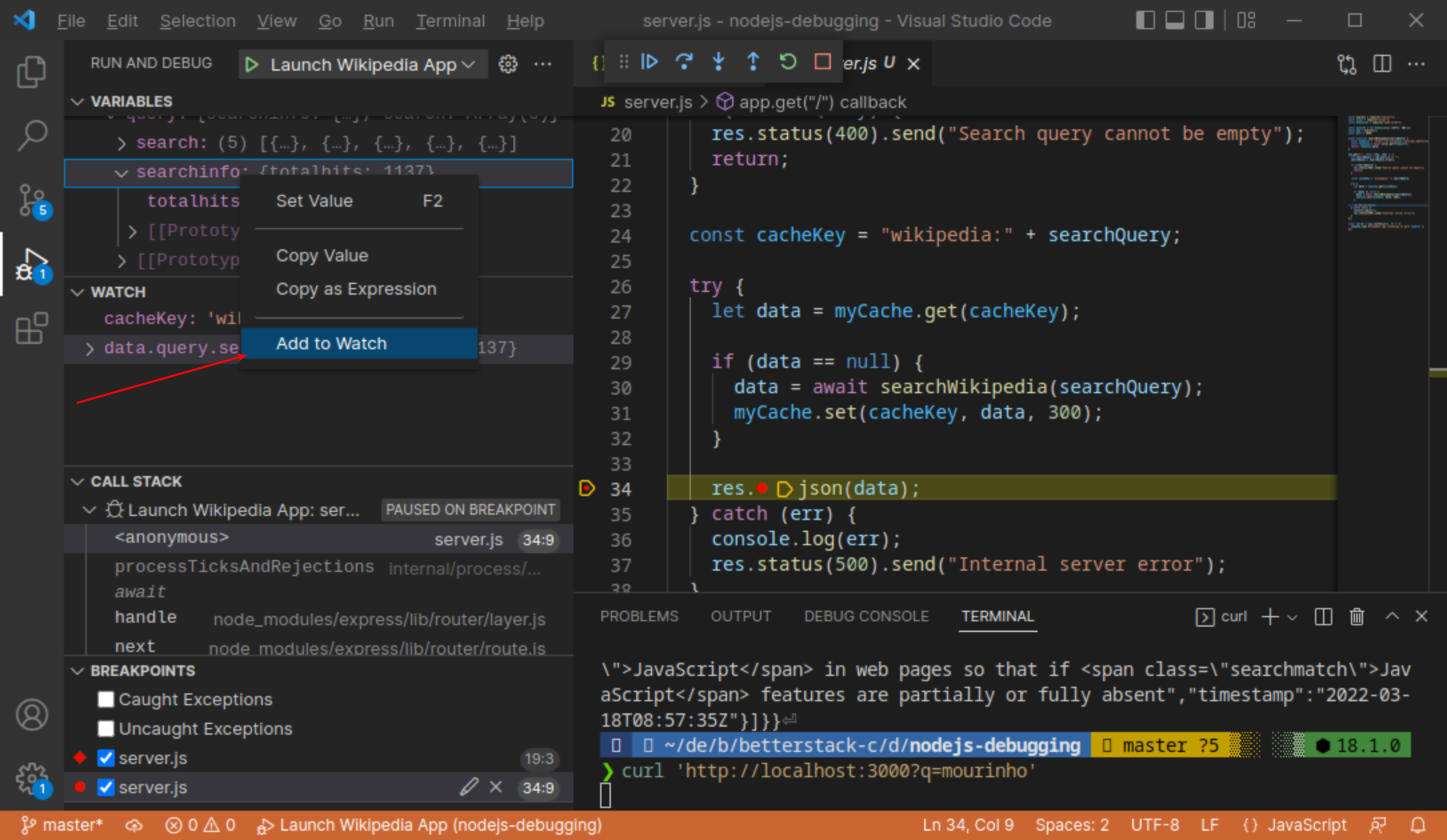1447x840 pixels.
Task: Switch to the OUTPUT panel tab
Action: 740,617
